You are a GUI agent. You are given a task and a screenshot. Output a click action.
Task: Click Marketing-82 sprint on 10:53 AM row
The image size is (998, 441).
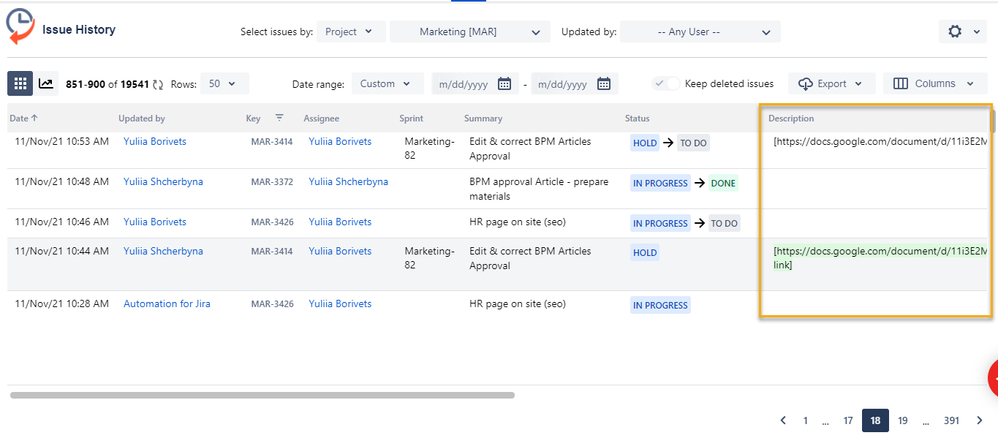pos(430,149)
